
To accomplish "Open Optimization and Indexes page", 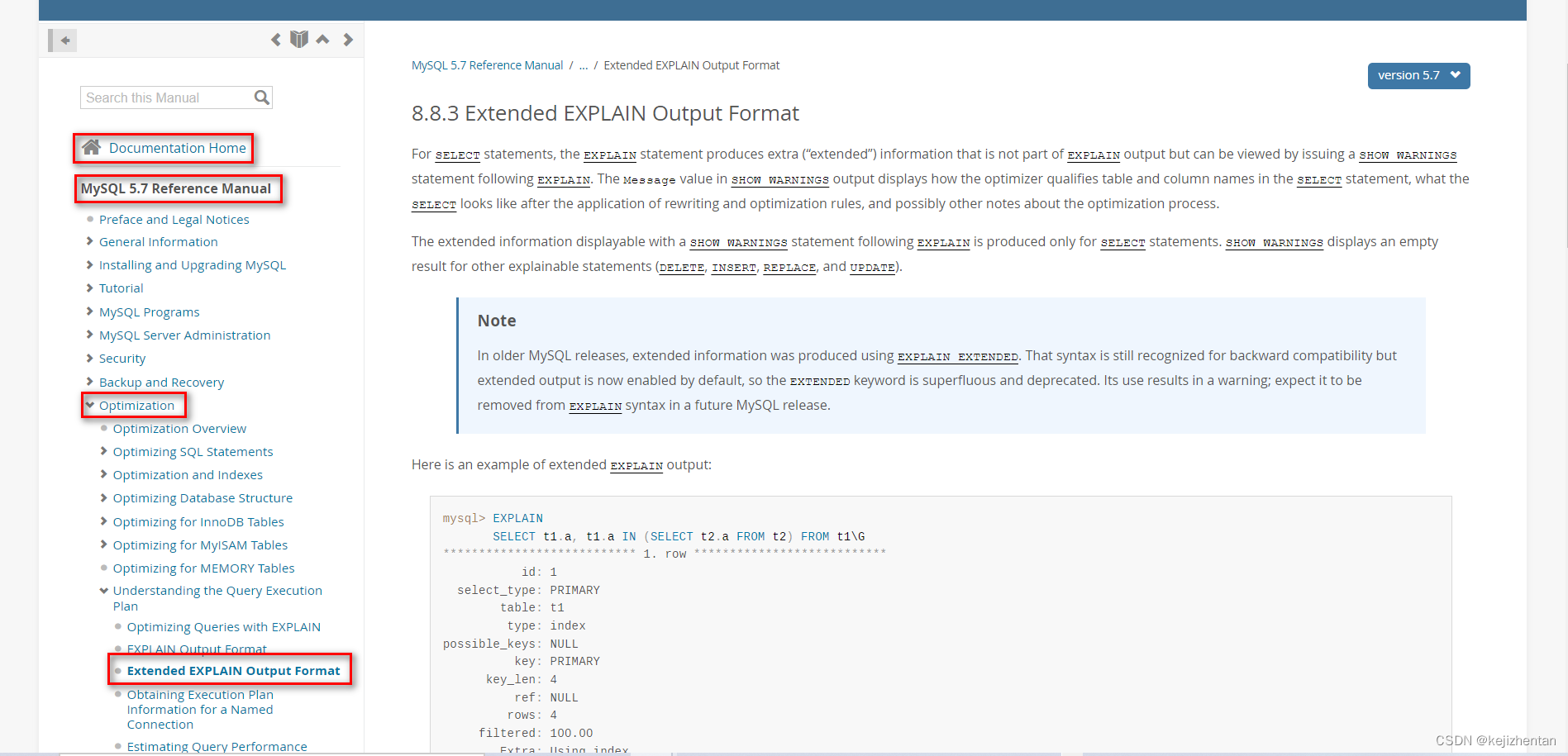I will pos(188,474).
